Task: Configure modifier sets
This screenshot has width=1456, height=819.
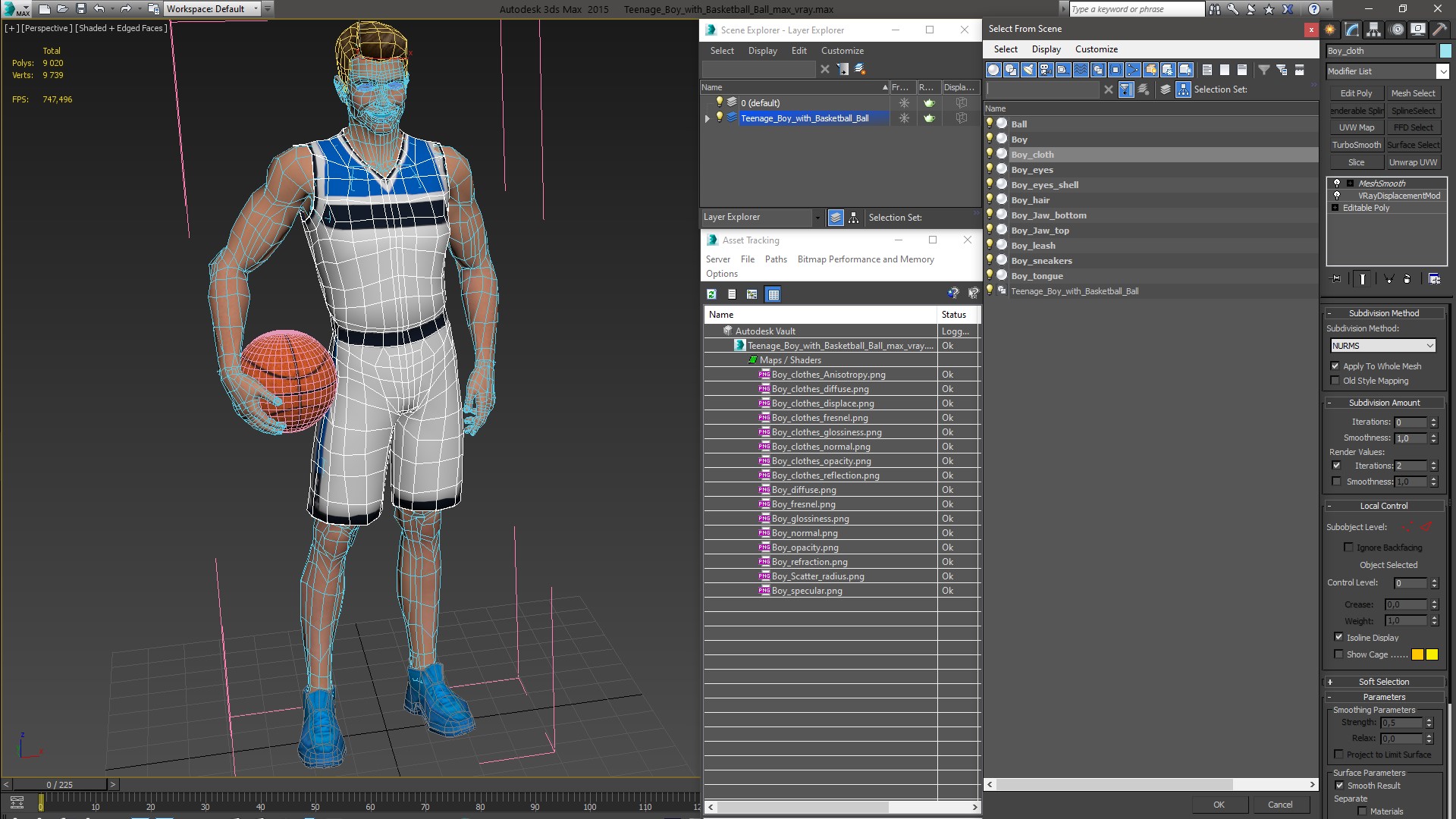Action: click(1434, 279)
